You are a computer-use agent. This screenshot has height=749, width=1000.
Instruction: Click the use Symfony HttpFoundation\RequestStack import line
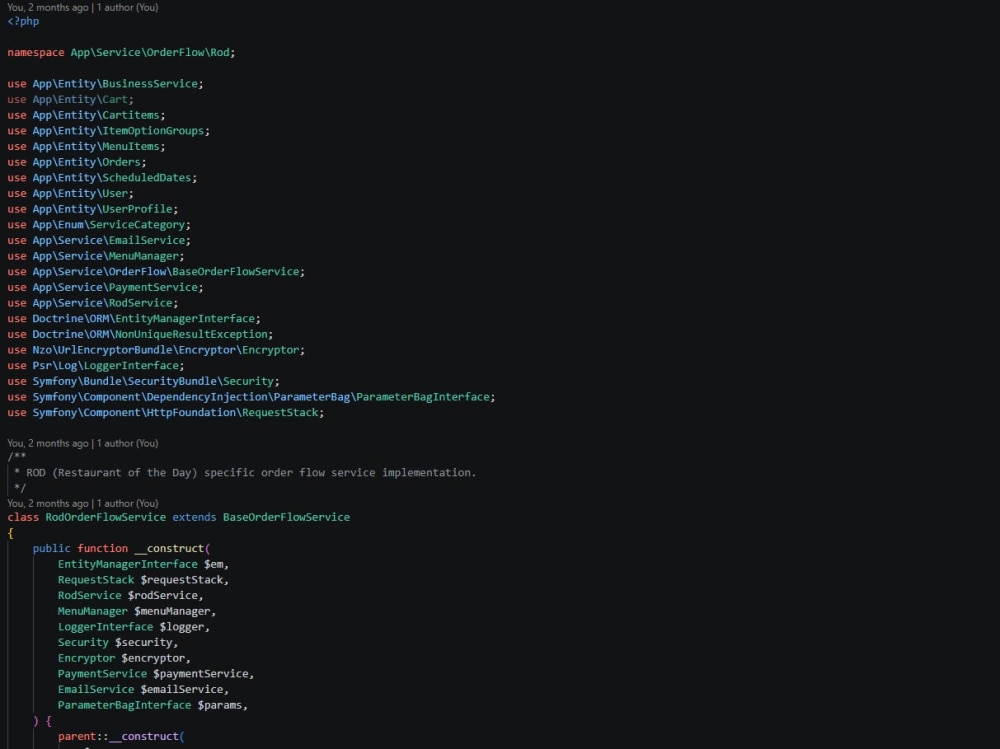(166, 413)
